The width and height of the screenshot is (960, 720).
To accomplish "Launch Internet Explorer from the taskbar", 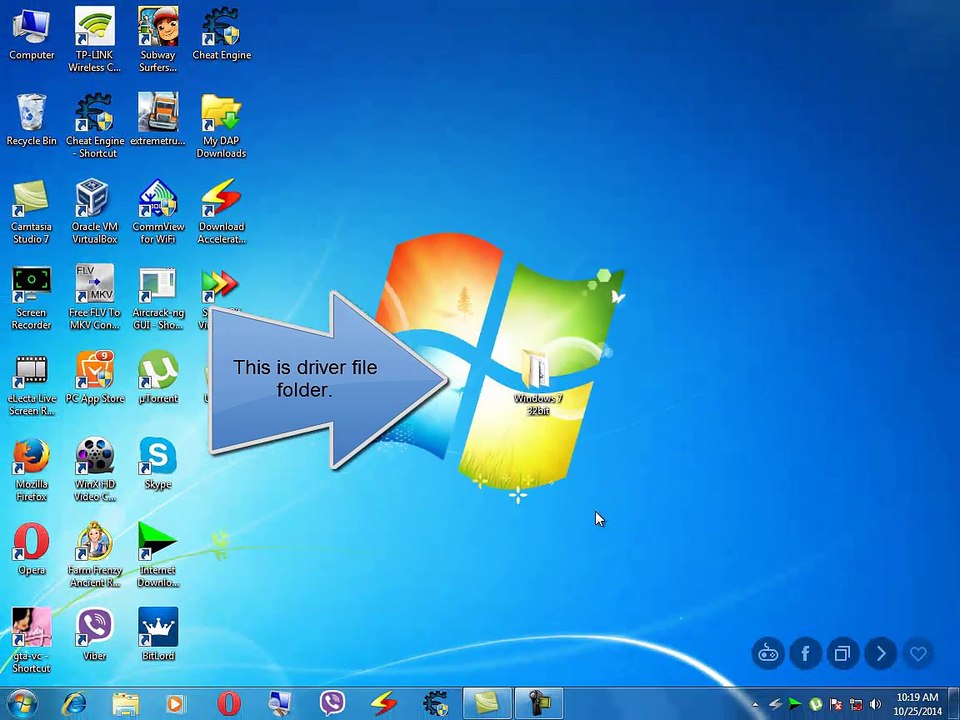I will click(x=74, y=703).
